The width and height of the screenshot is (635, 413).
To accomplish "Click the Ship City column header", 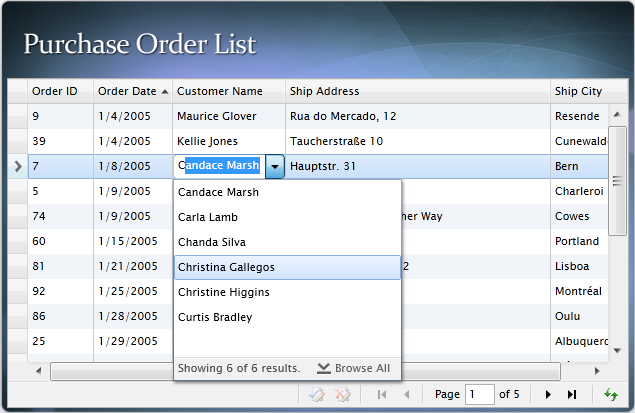I will coord(578,91).
